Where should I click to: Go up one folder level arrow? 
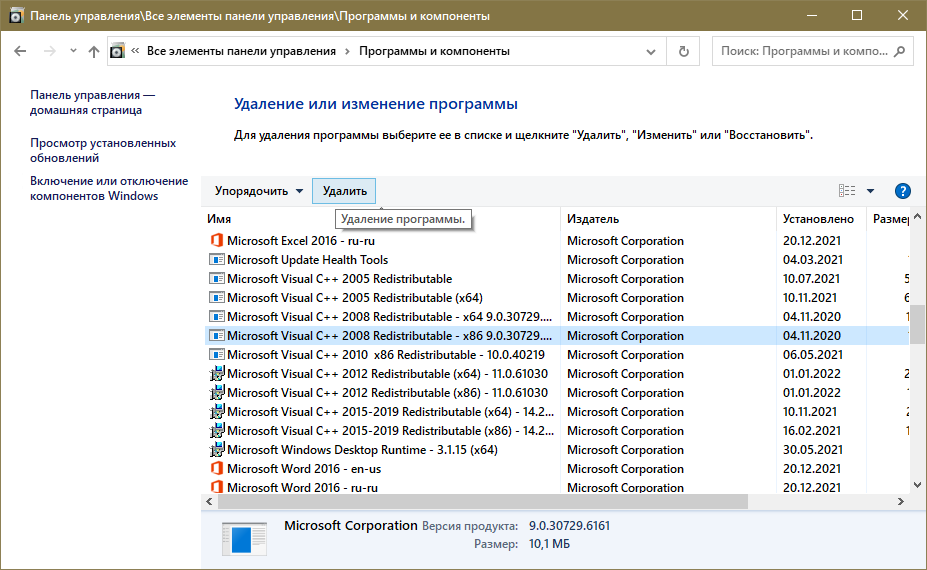(x=94, y=51)
